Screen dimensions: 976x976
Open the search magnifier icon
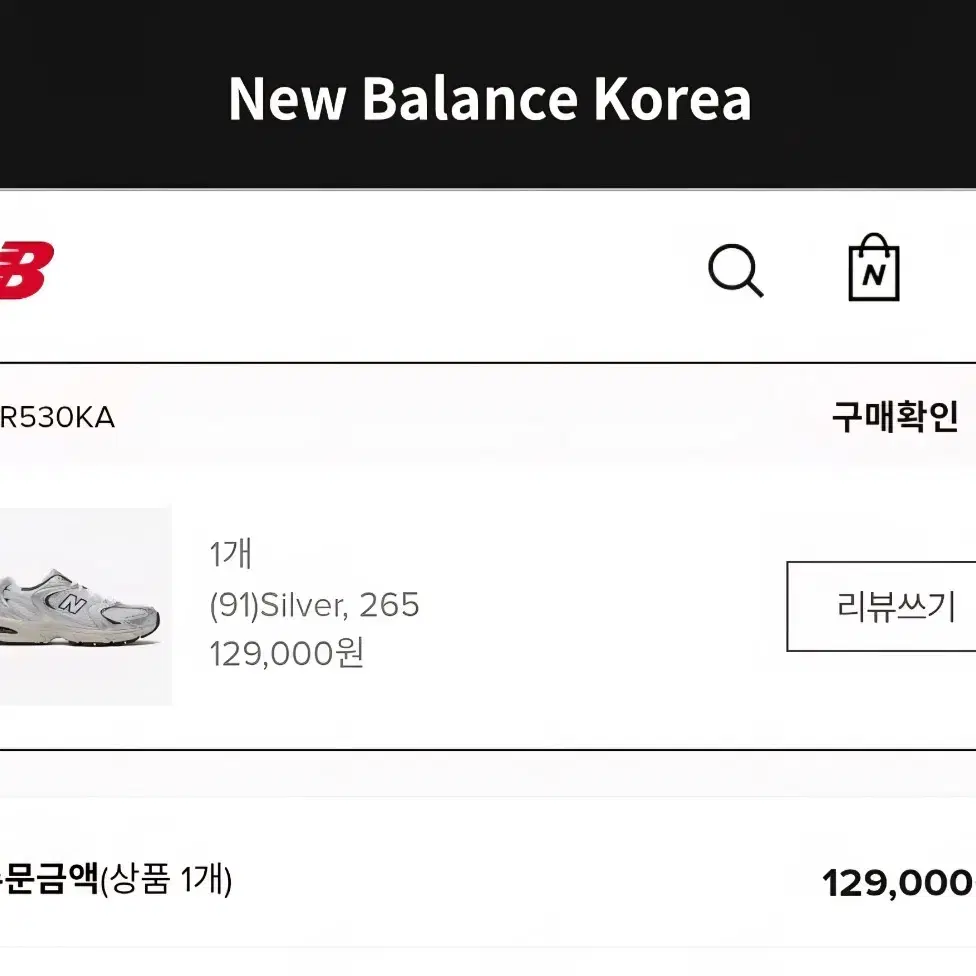pyautogui.click(x=735, y=271)
